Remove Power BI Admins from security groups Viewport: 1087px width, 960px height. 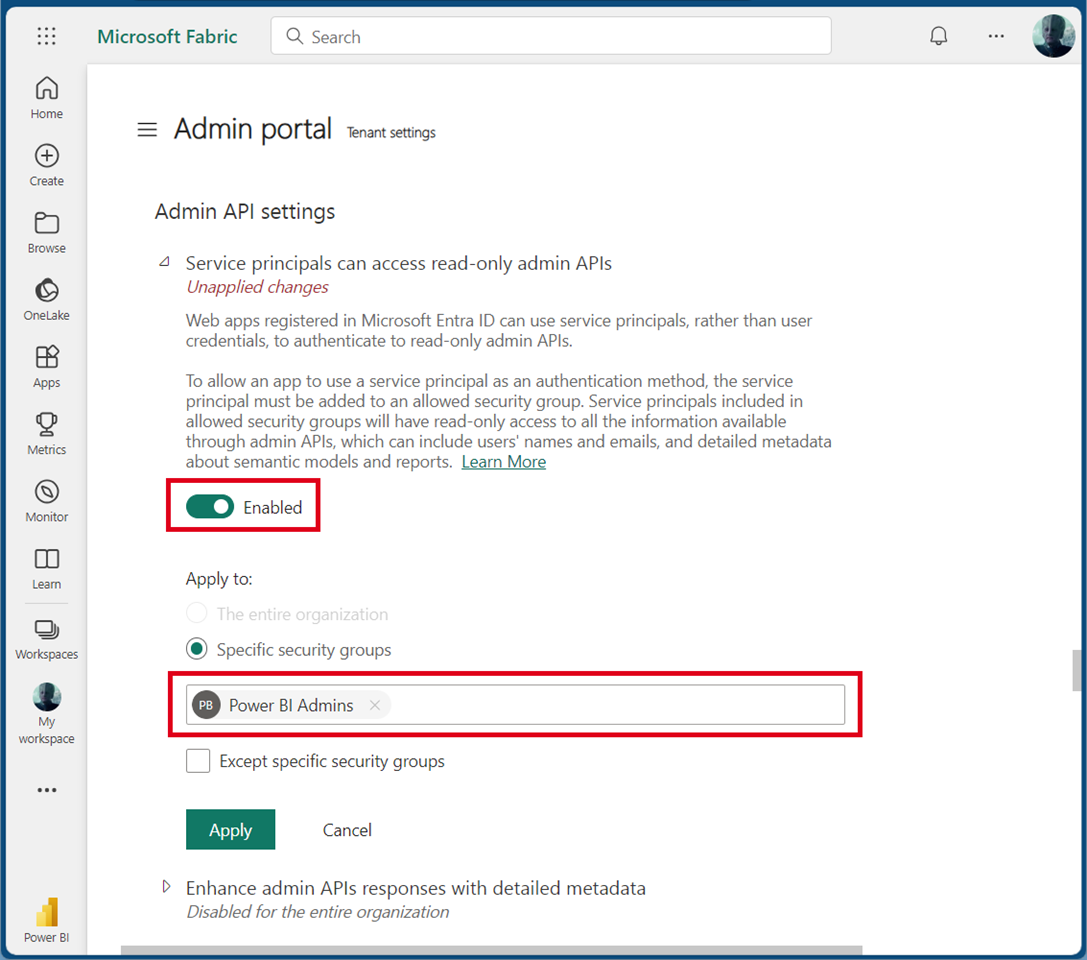click(375, 705)
